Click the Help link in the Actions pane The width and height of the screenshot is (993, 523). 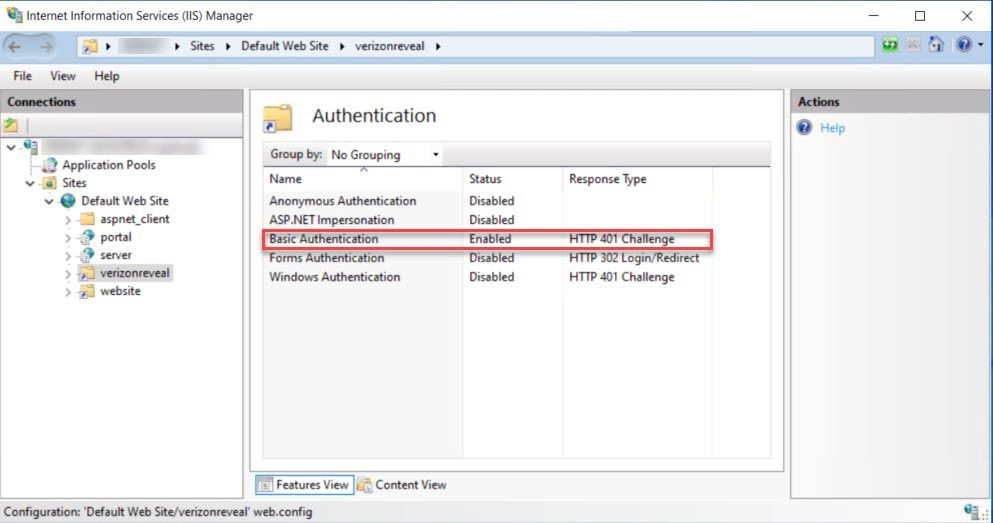coord(832,128)
